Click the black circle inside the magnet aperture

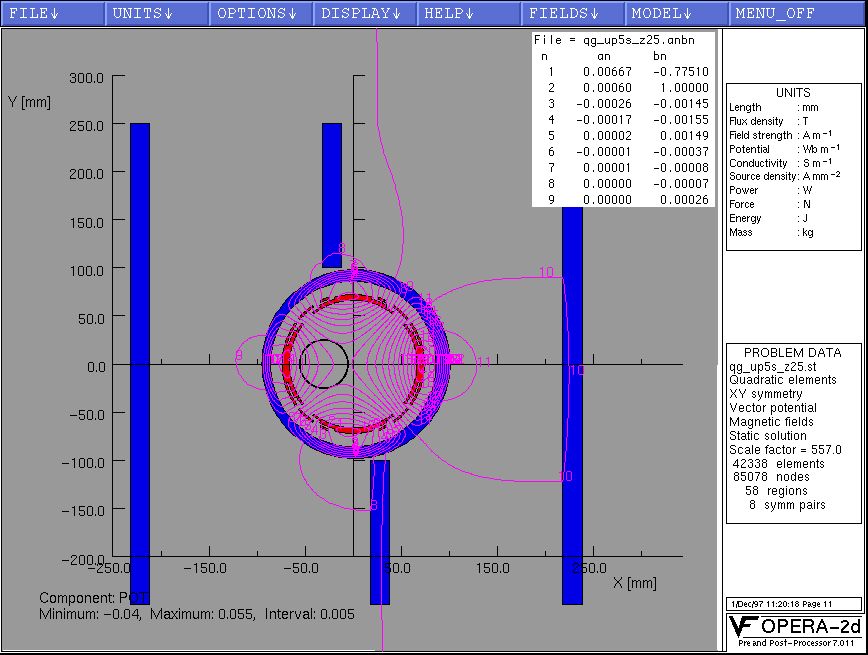click(x=324, y=364)
